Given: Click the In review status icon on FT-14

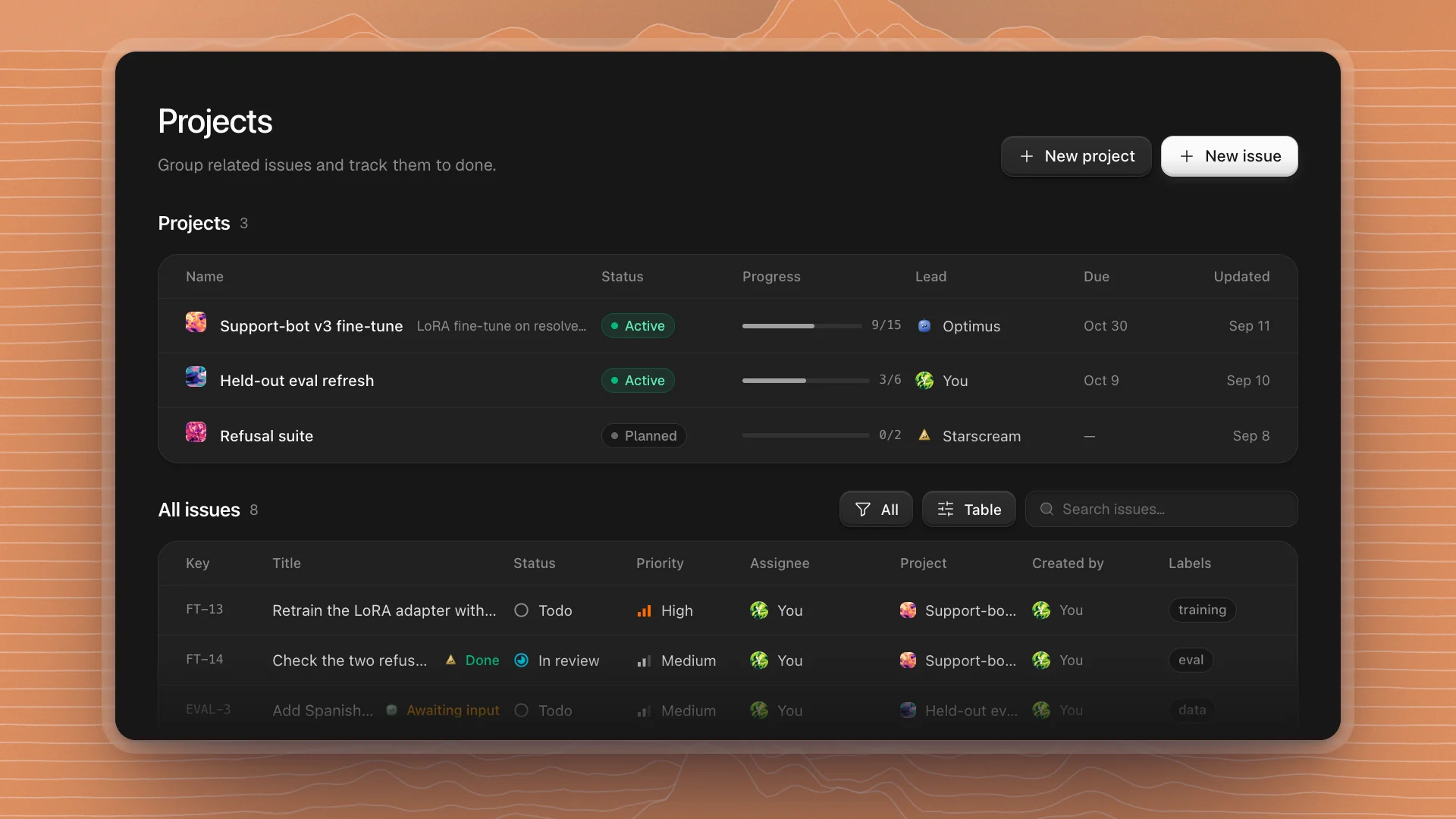Looking at the screenshot, I should pos(521,661).
